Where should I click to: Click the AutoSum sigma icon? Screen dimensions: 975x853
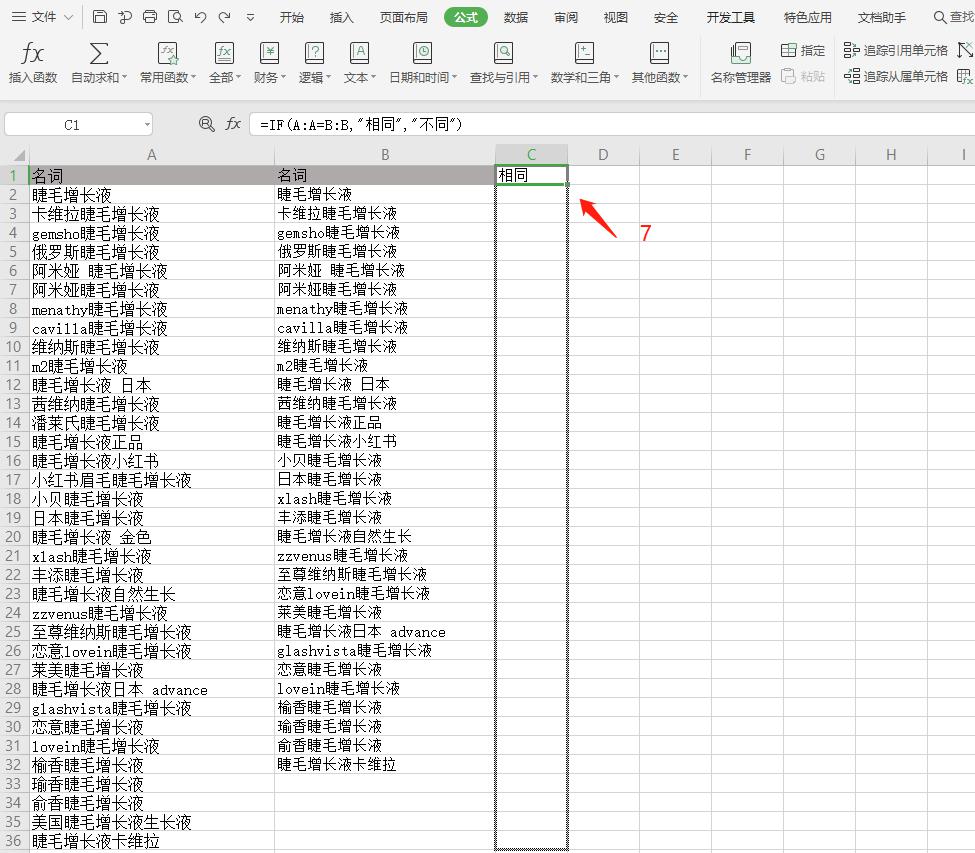pyautogui.click(x=99, y=53)
